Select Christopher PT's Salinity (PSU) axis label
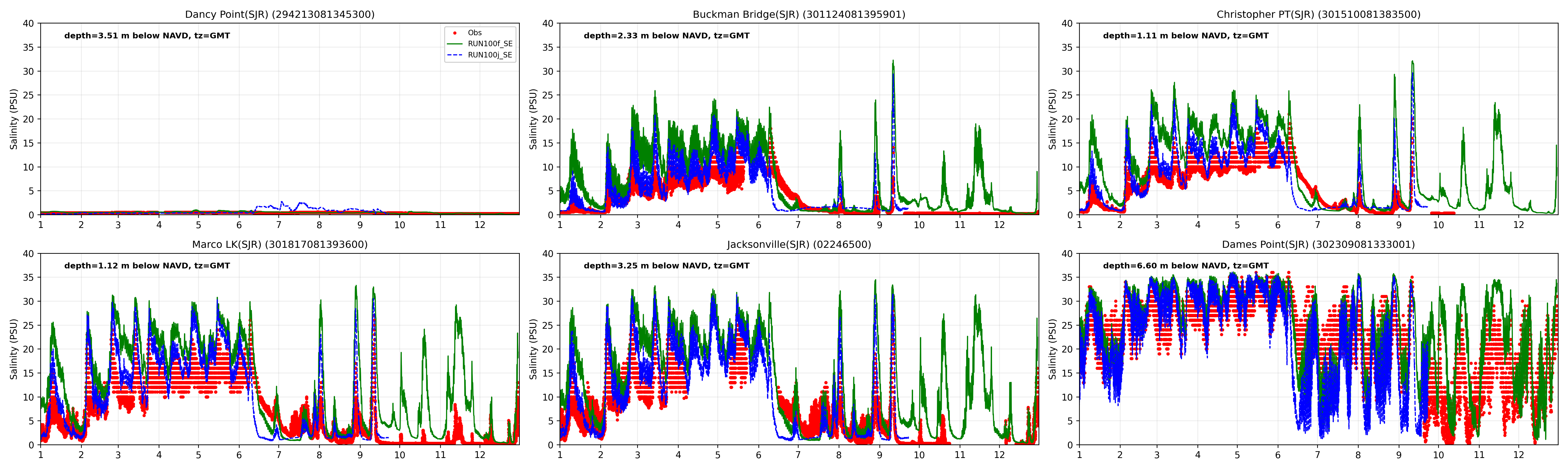1568x470 pixels. click(1052, 119)
